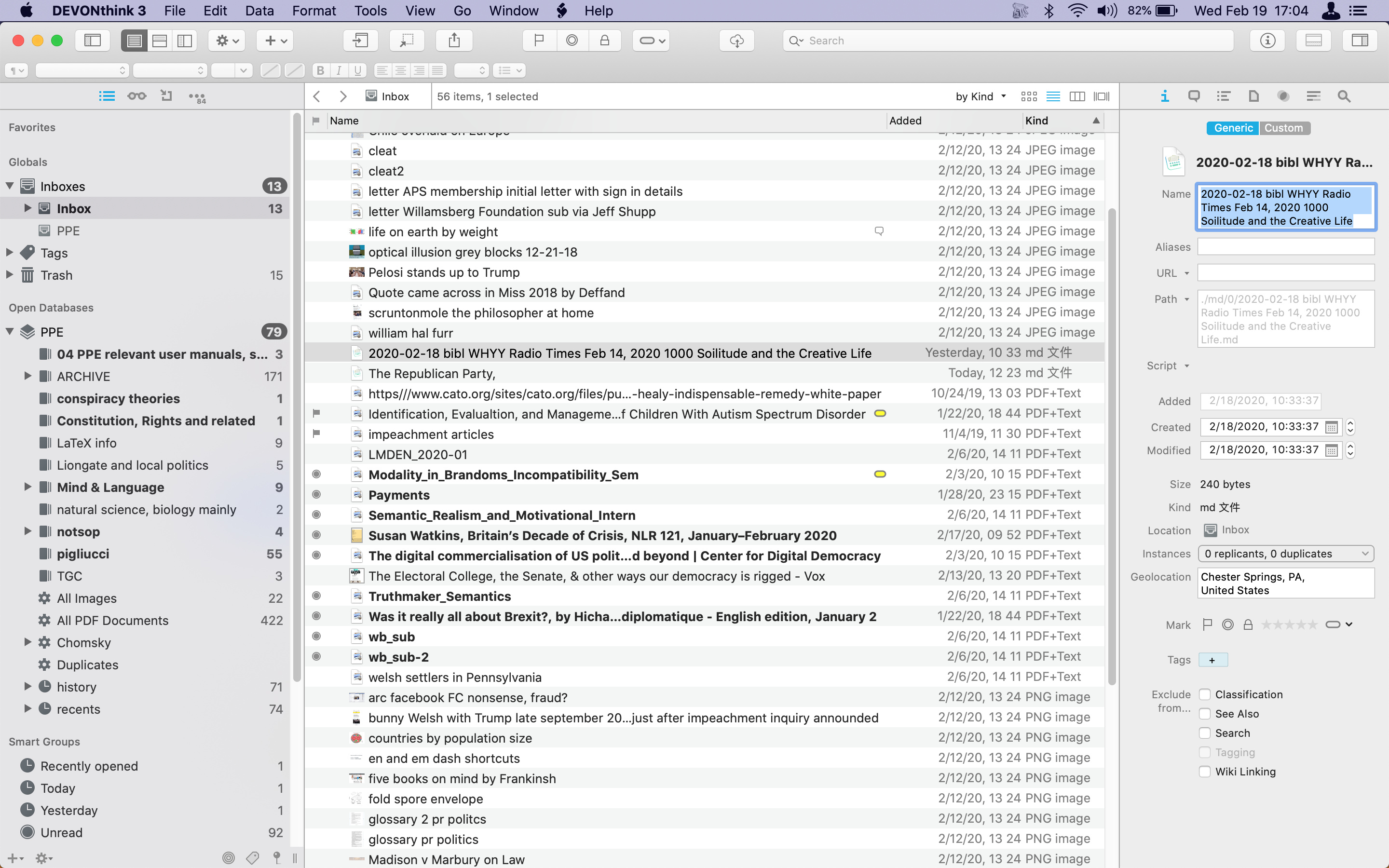This screenshot has width=1389, height=868.
Task: Tick the See Also exclusion checkbox
Action: tap(1205, 714)
